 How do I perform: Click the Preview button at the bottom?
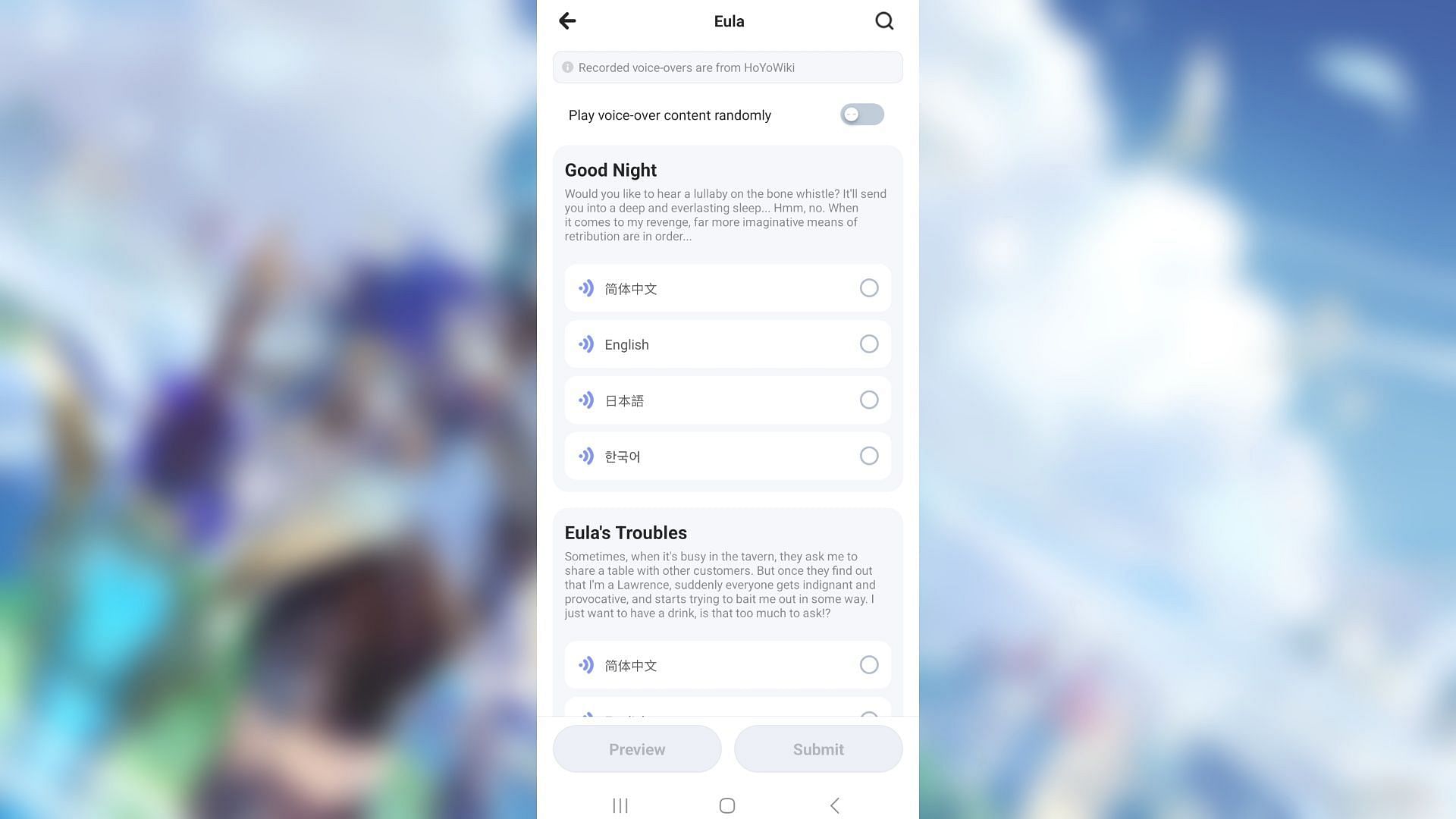(x=637, y=749)
